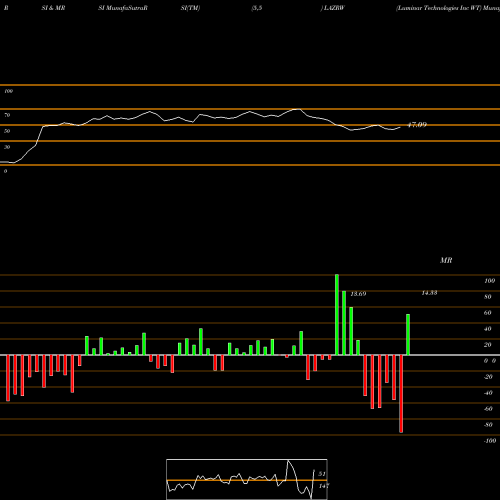Viewport: 500px width, 500px height.
Task: Click the 'SI(TM)' header text
Action: (190, 8)
